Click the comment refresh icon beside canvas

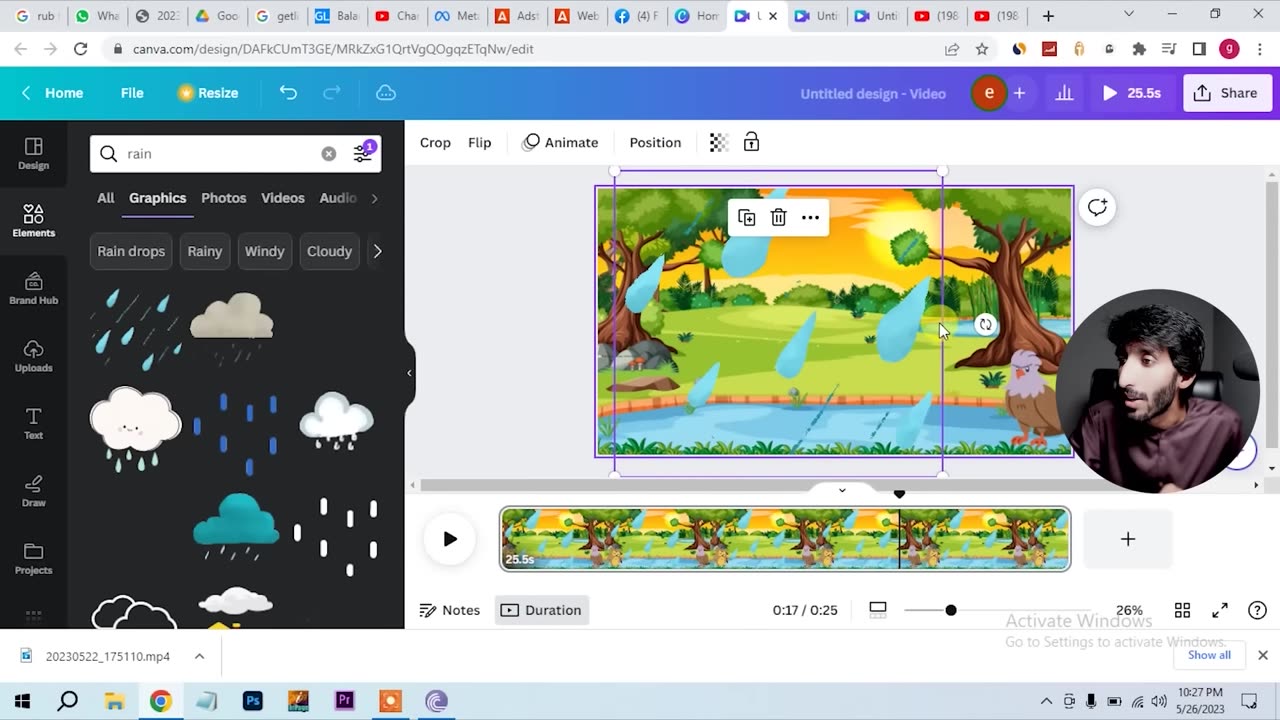[1097, 207]
